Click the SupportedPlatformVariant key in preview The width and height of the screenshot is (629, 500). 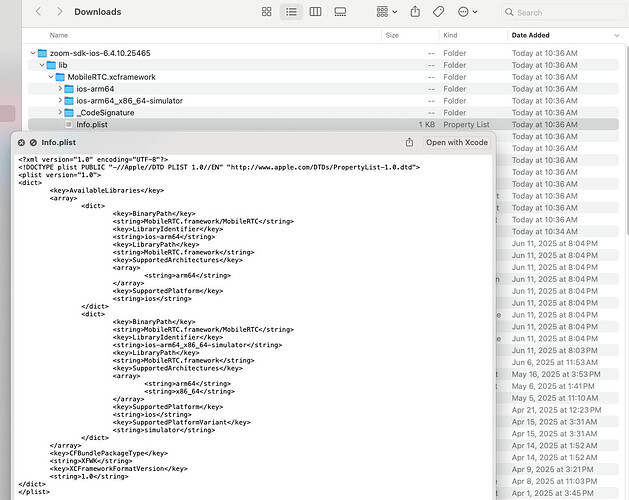181,422
